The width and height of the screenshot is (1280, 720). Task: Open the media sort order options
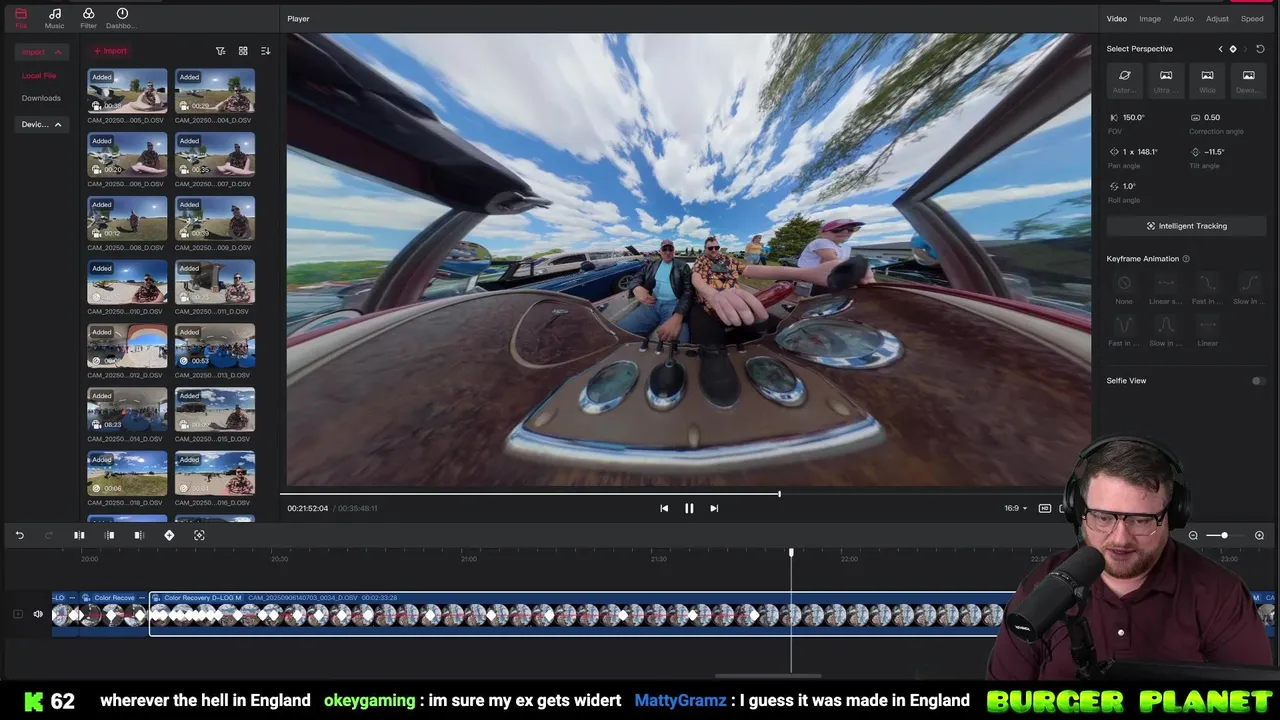pos(265,51)
